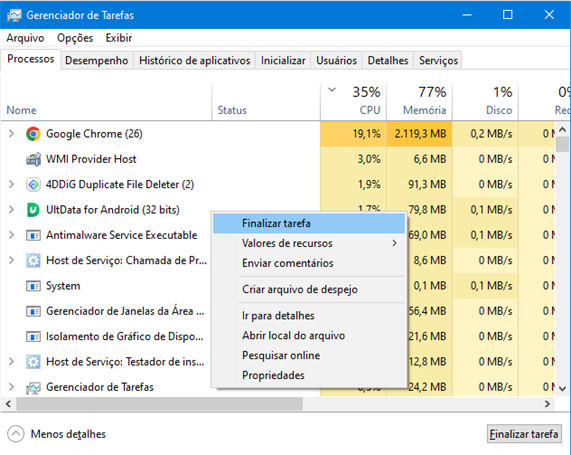Click the Task Manager title bar icon

click(x=14, y=15)
